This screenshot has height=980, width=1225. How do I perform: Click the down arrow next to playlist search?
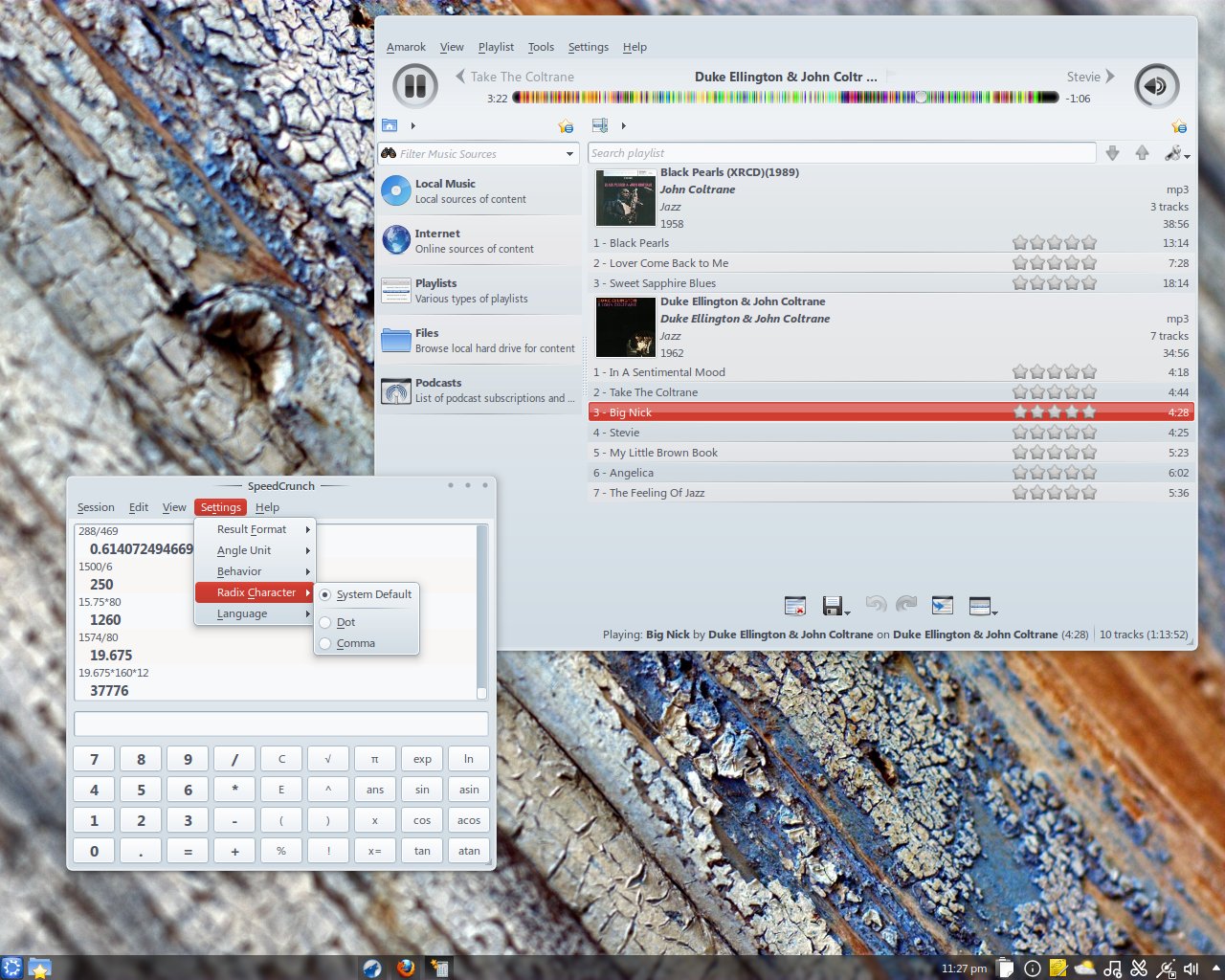pos(1112,153)
